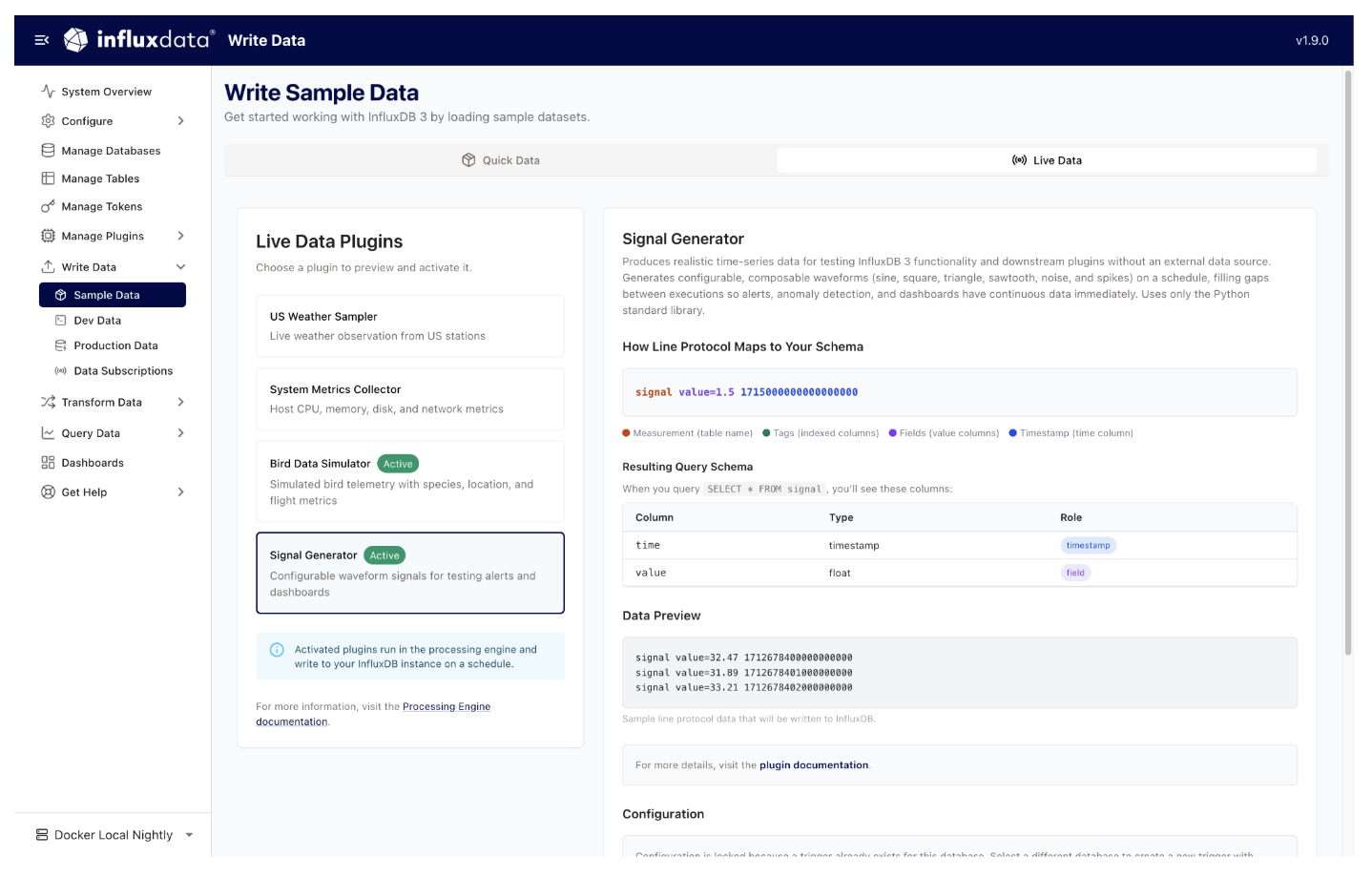Click the 'value' column name cell
The image size is (1372, 878).
point(651,573)
